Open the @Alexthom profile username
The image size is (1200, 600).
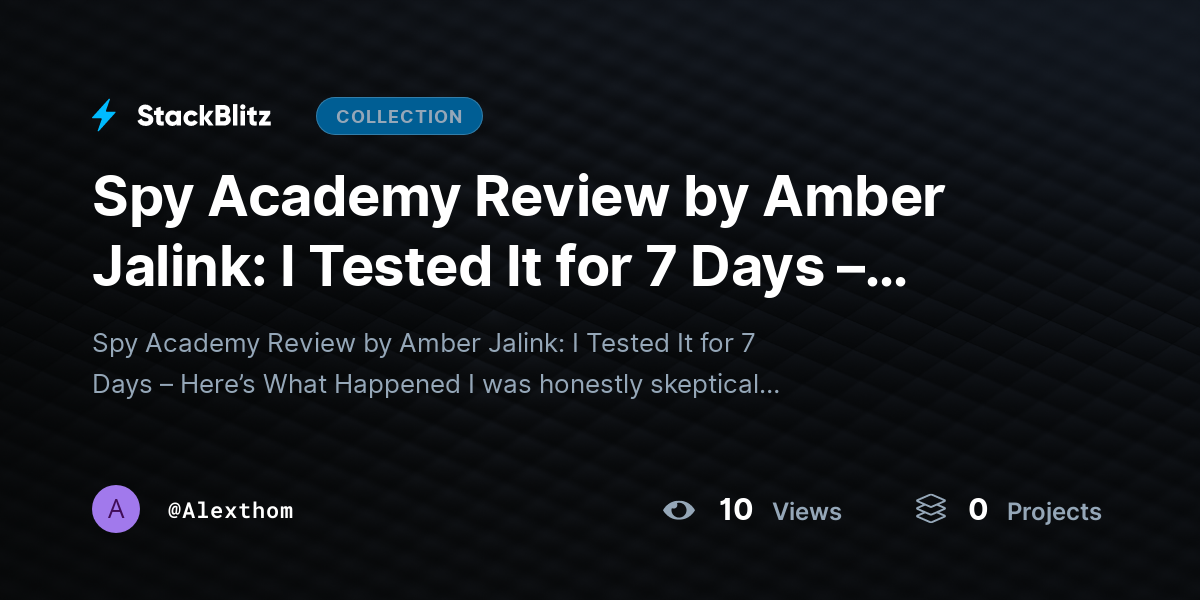tap(231, 510)
